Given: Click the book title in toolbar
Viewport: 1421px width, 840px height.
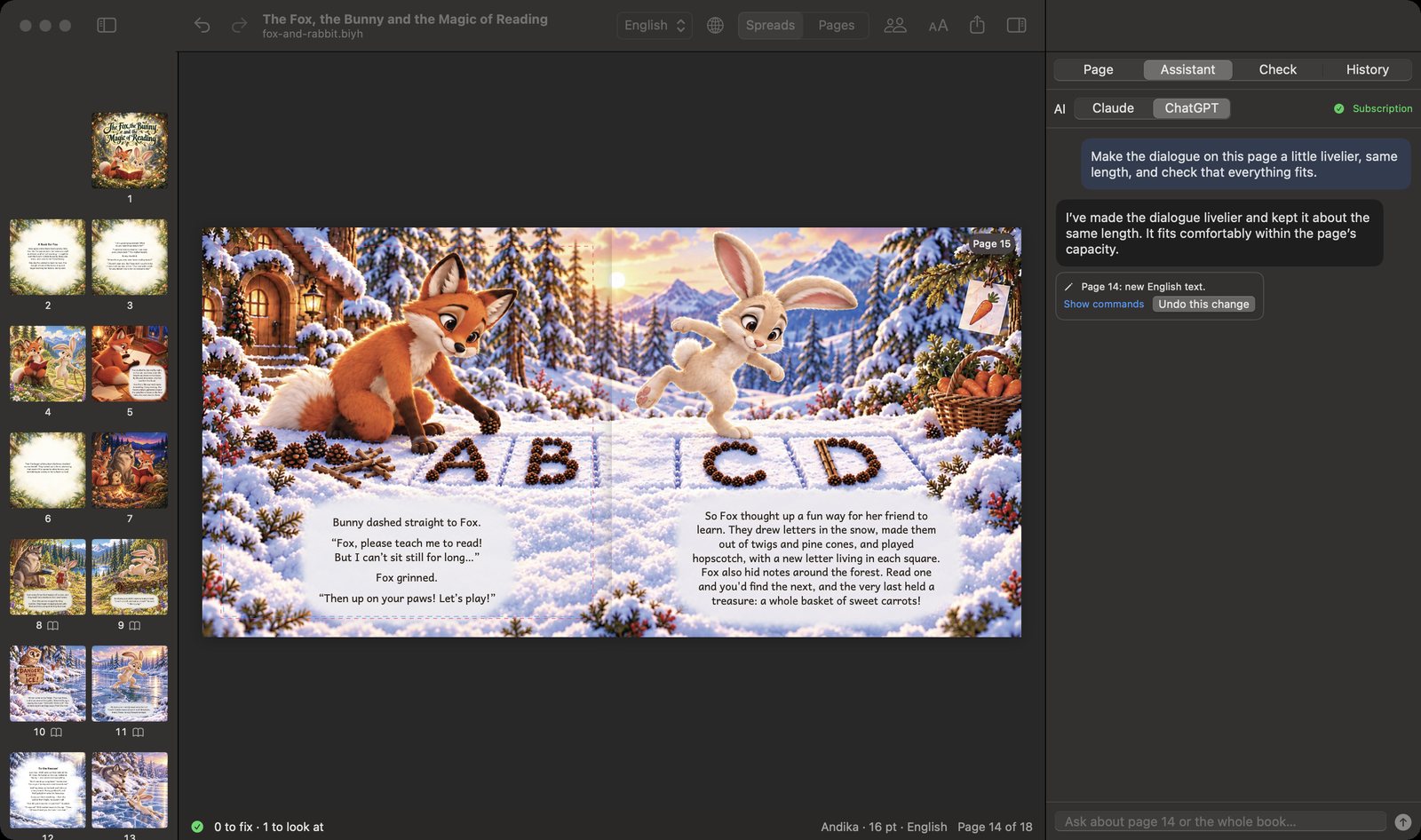Looking at the screenshot, I should (405, 19).
